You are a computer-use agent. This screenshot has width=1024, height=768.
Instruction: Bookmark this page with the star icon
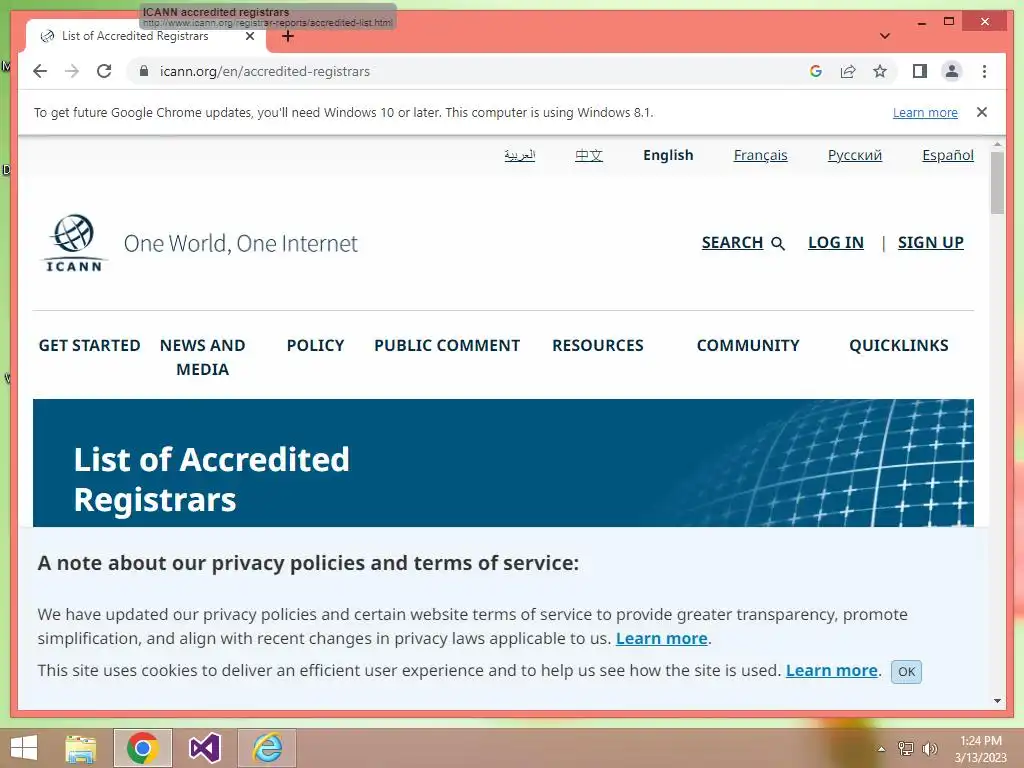pos(880,71)
